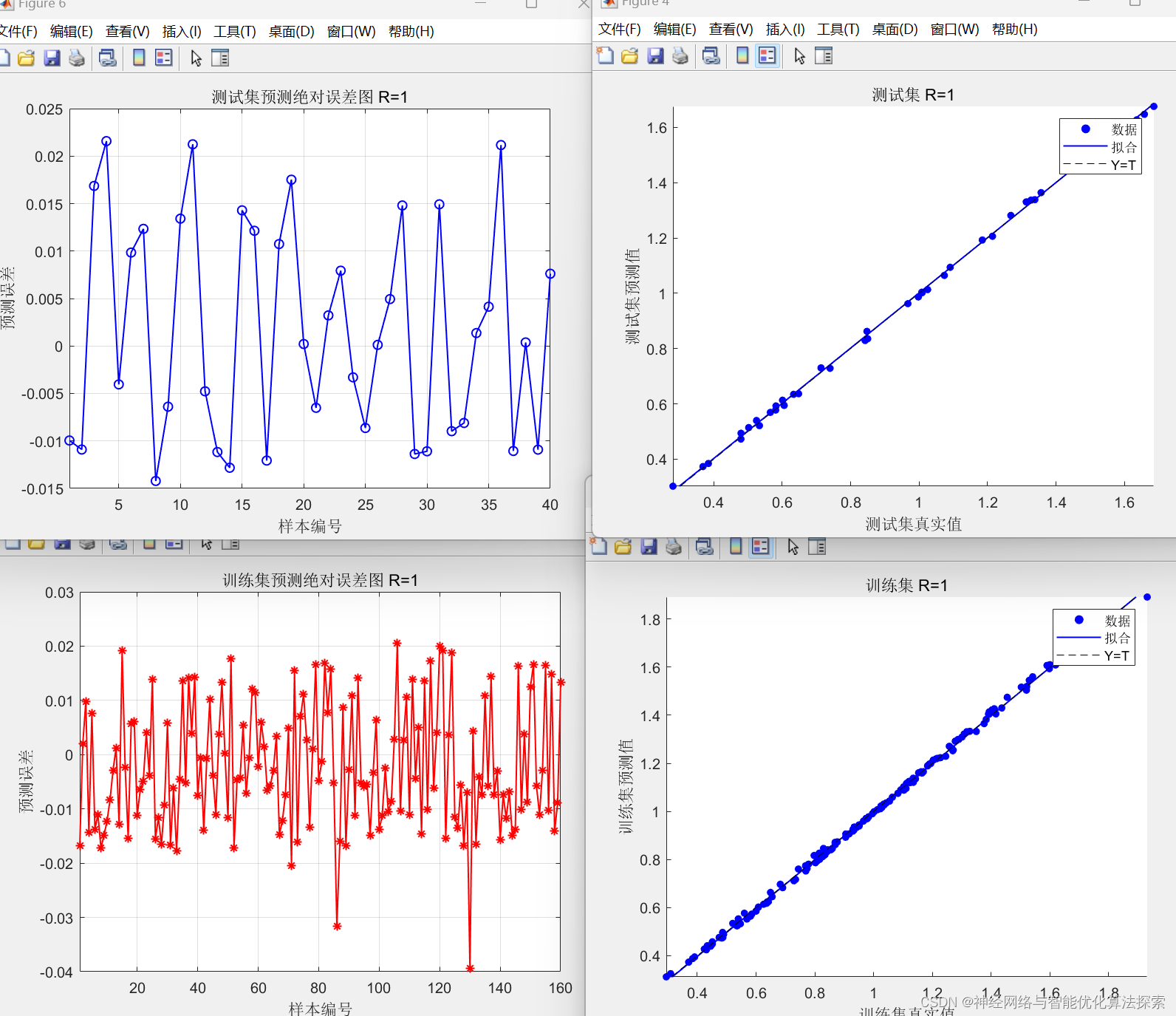Save figure icon in Figure 6 toolbar
The height and width of the screenshot is (1016, 1176).
pos(52,58)
